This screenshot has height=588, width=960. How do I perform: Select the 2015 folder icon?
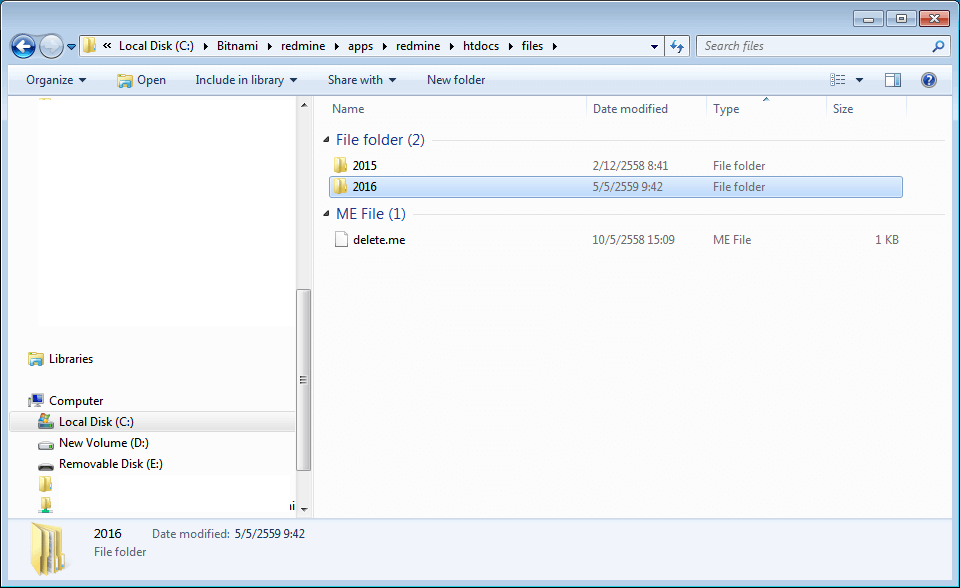pos(341,165)
